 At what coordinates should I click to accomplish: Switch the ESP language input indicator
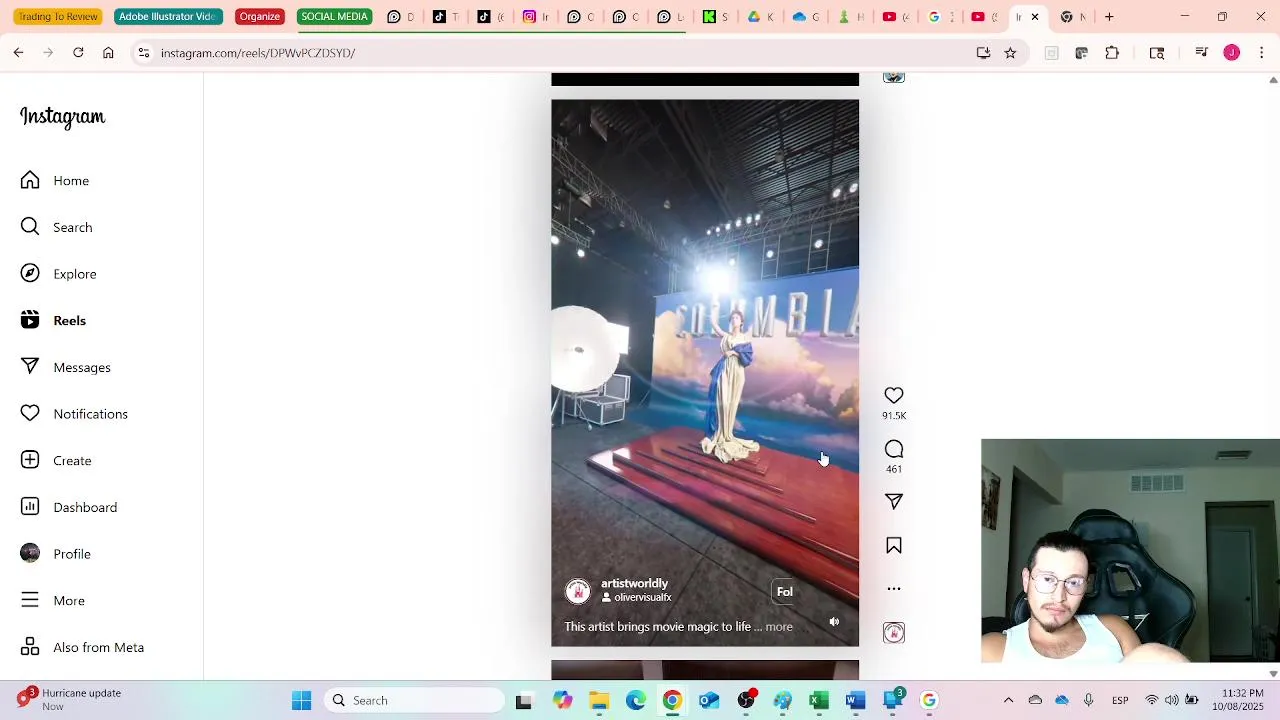(x=1120, y=701)
